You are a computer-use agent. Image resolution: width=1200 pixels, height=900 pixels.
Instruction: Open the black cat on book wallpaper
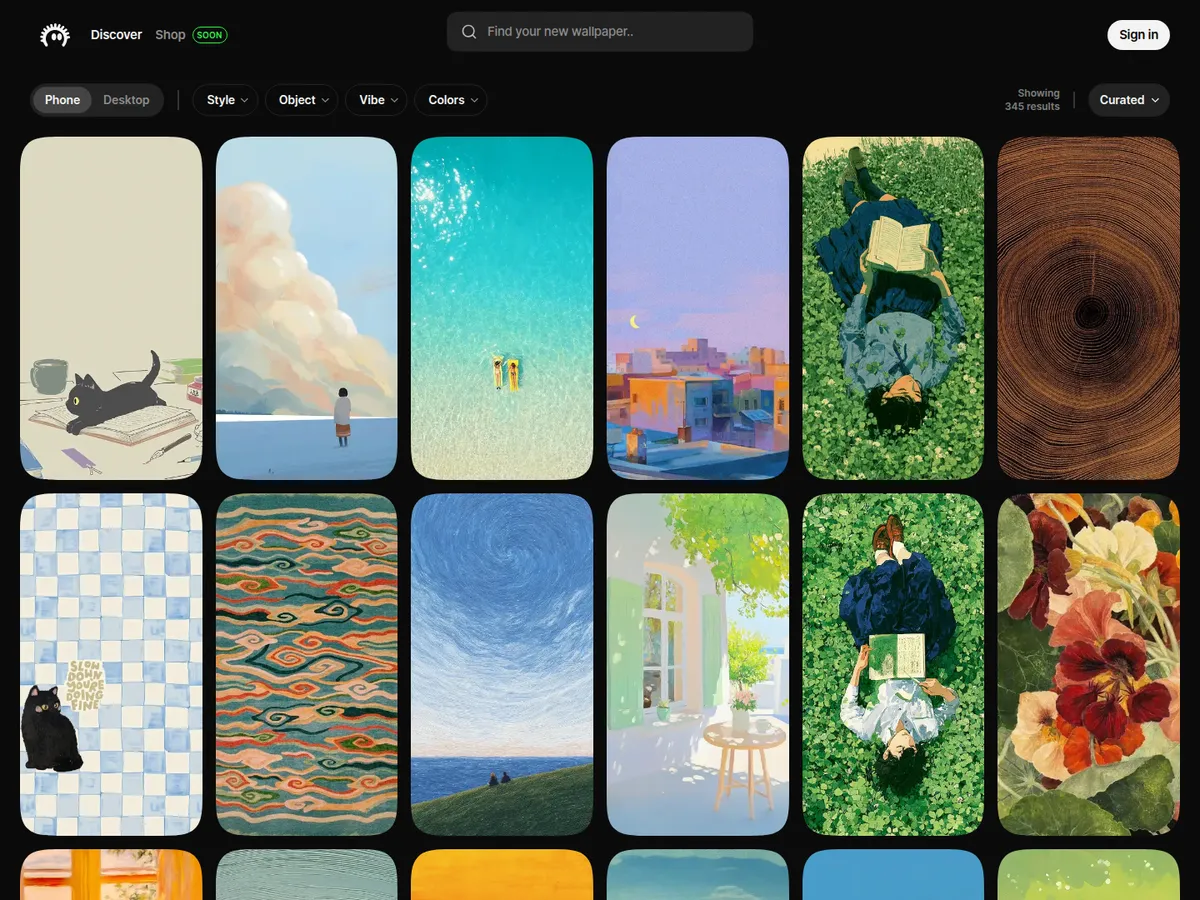[111, 309]
